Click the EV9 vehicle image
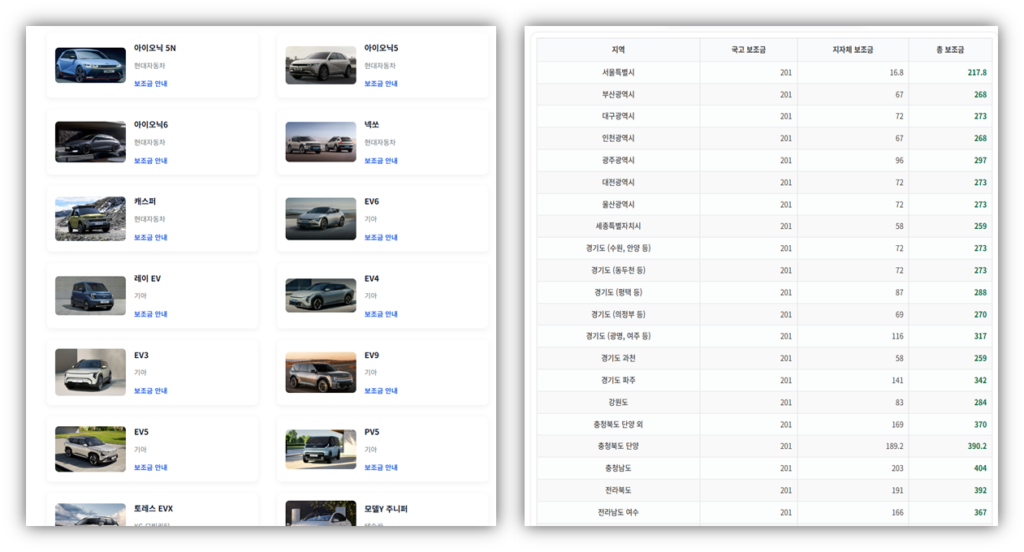 [x=320, y=372]
